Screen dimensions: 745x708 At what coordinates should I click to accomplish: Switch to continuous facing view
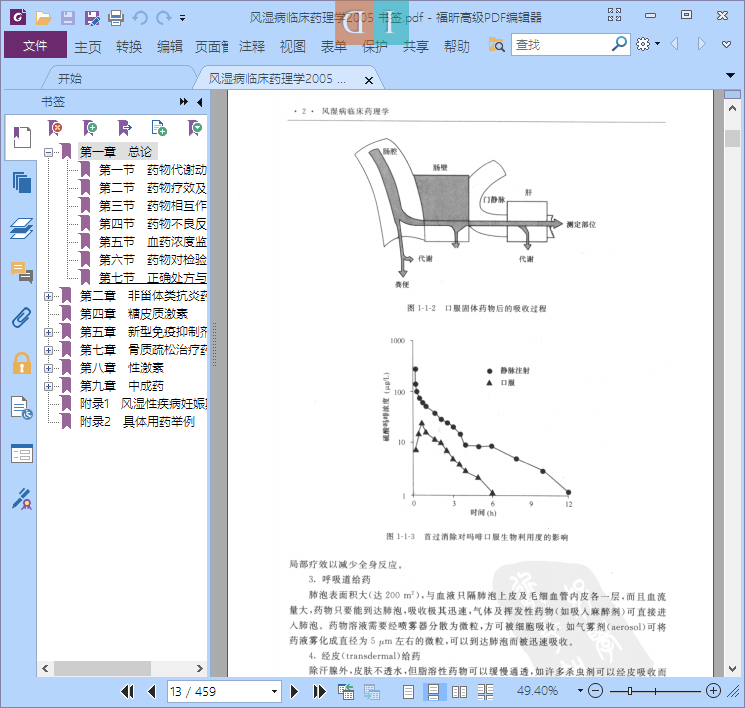point(486,691)
